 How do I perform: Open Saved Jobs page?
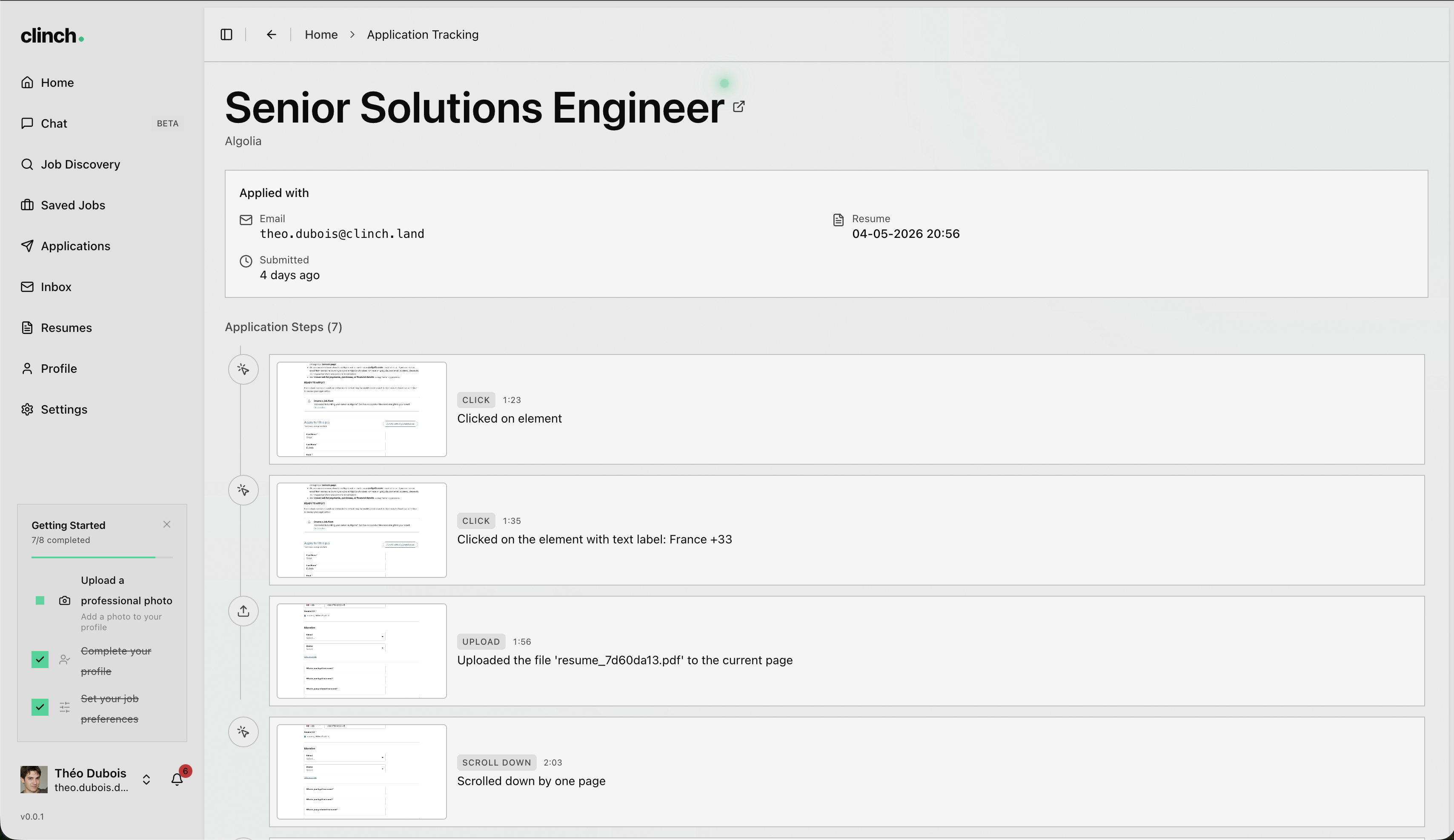tap(102, 206)
